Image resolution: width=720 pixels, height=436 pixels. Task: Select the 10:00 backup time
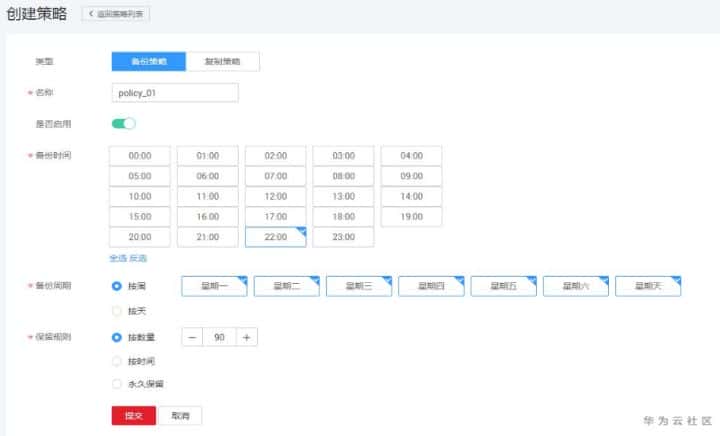coord(140,196)
